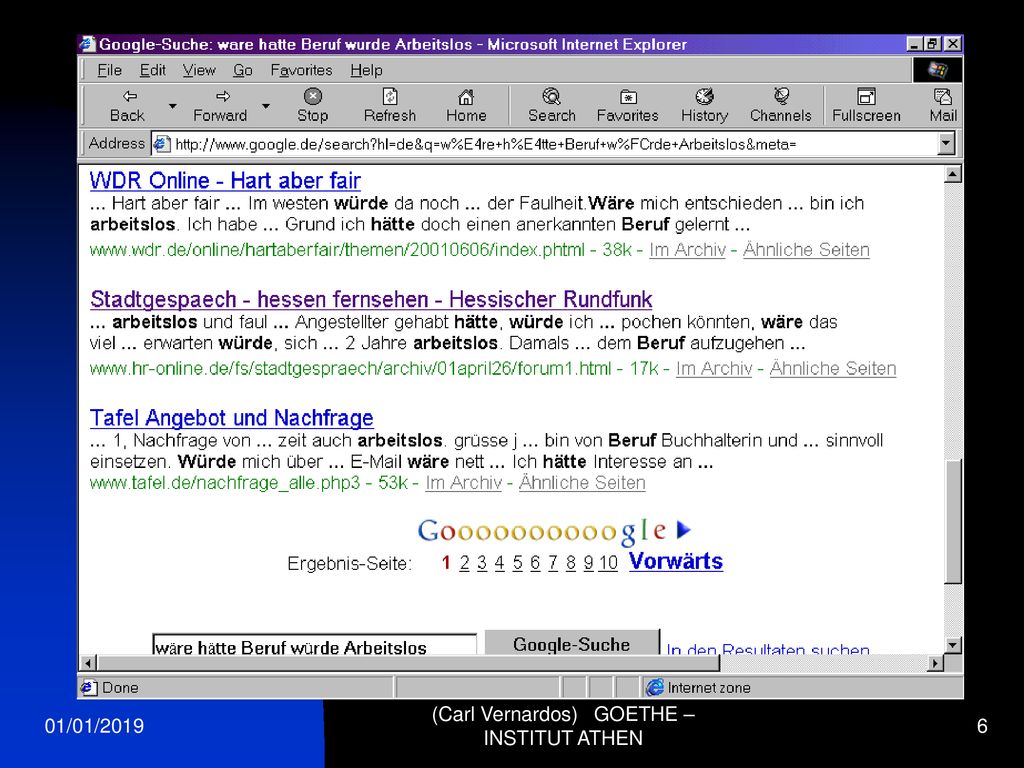Open the Favorites menu in menu bar
The image size is (1024, 768).
301,70
